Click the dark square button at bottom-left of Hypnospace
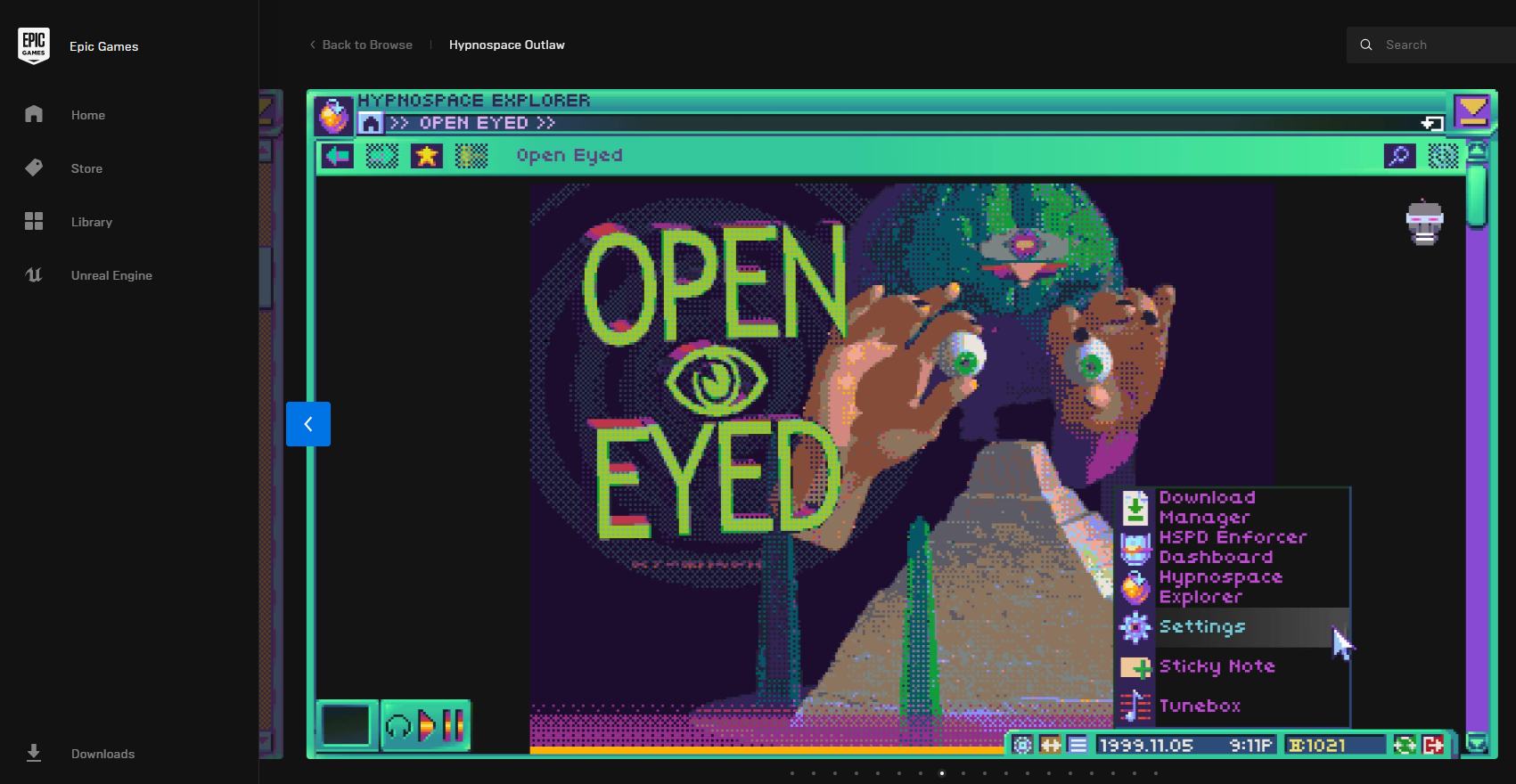 click(347, 725)
